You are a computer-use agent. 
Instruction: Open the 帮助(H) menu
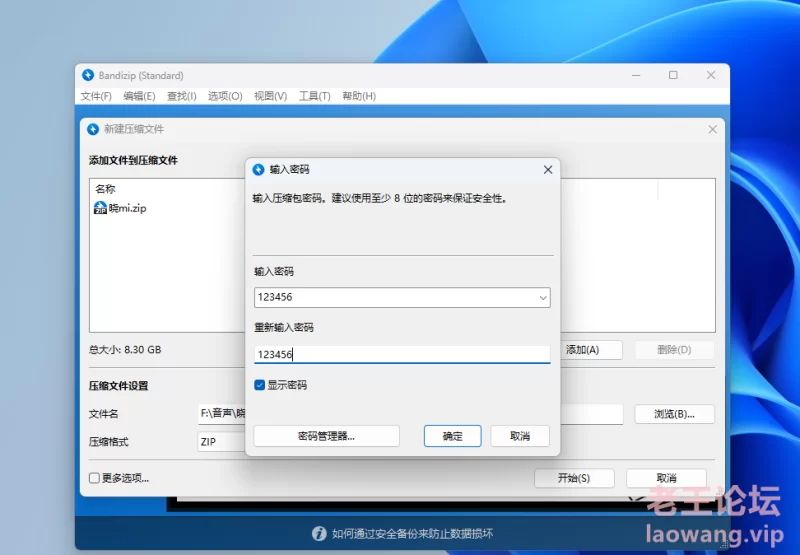[x=359, y=96]
